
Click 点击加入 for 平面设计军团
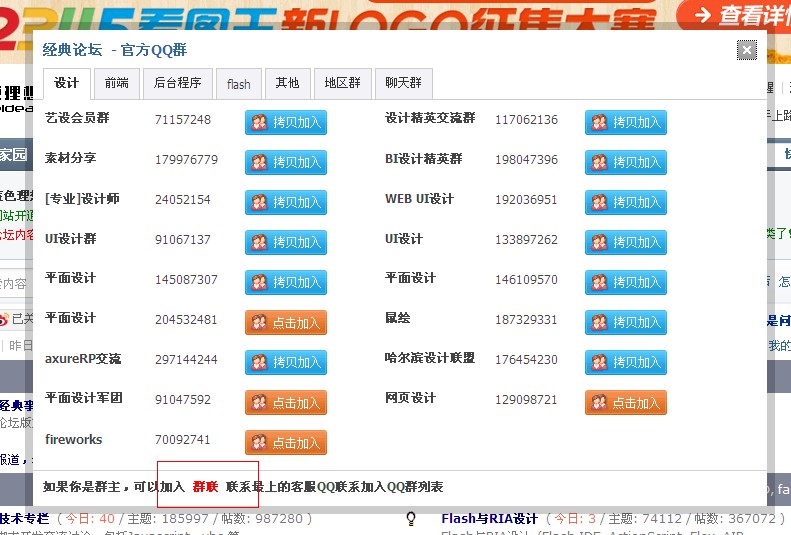[286, 402]
